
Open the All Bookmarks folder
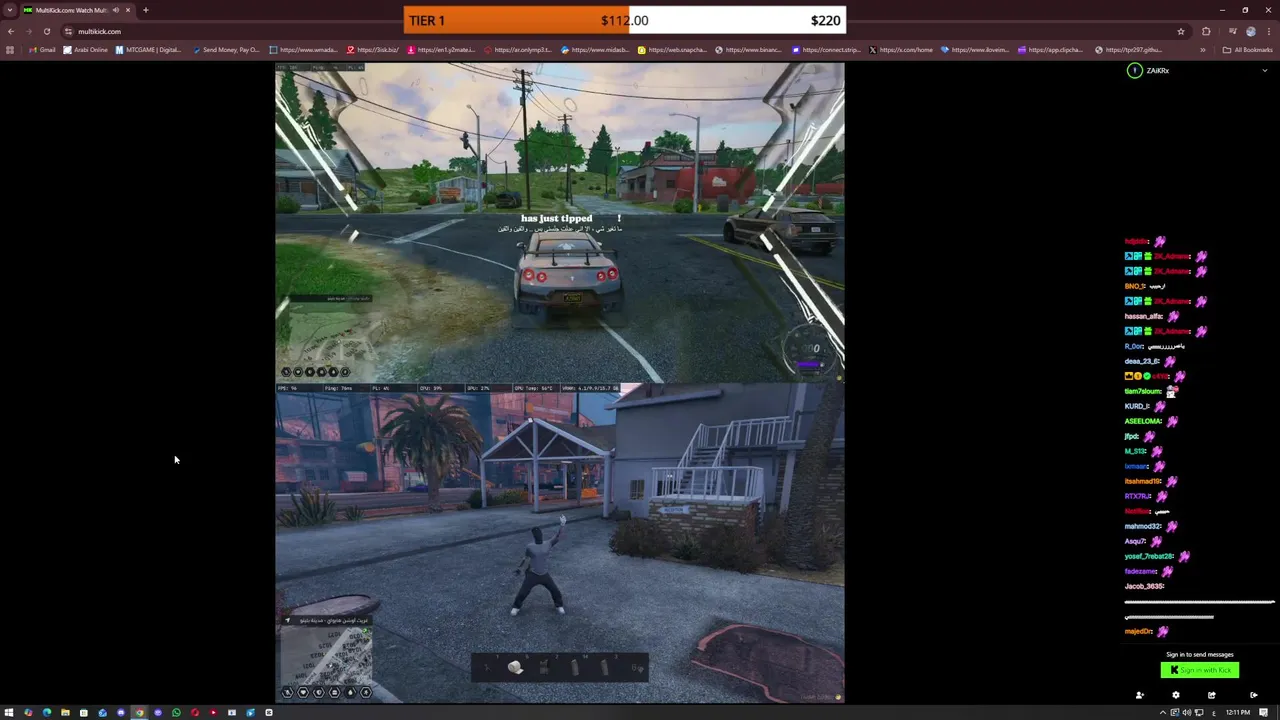pyautogui.click(x=1248, y=50)
